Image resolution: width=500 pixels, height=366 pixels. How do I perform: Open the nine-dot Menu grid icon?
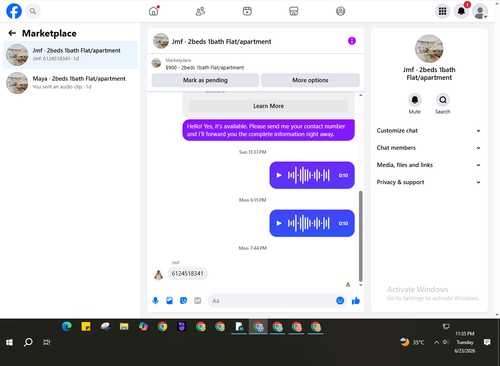[442, 11]
